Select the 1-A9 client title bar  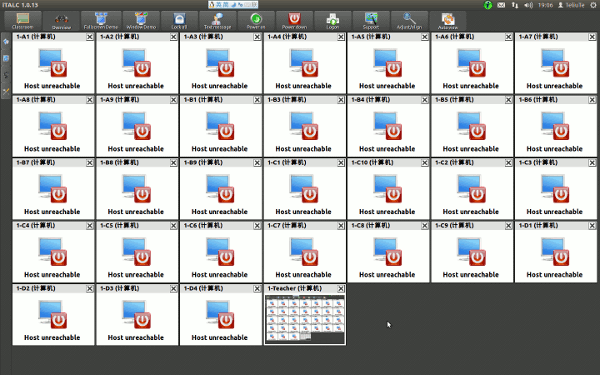pyautogui.click(x=137, y=100)
